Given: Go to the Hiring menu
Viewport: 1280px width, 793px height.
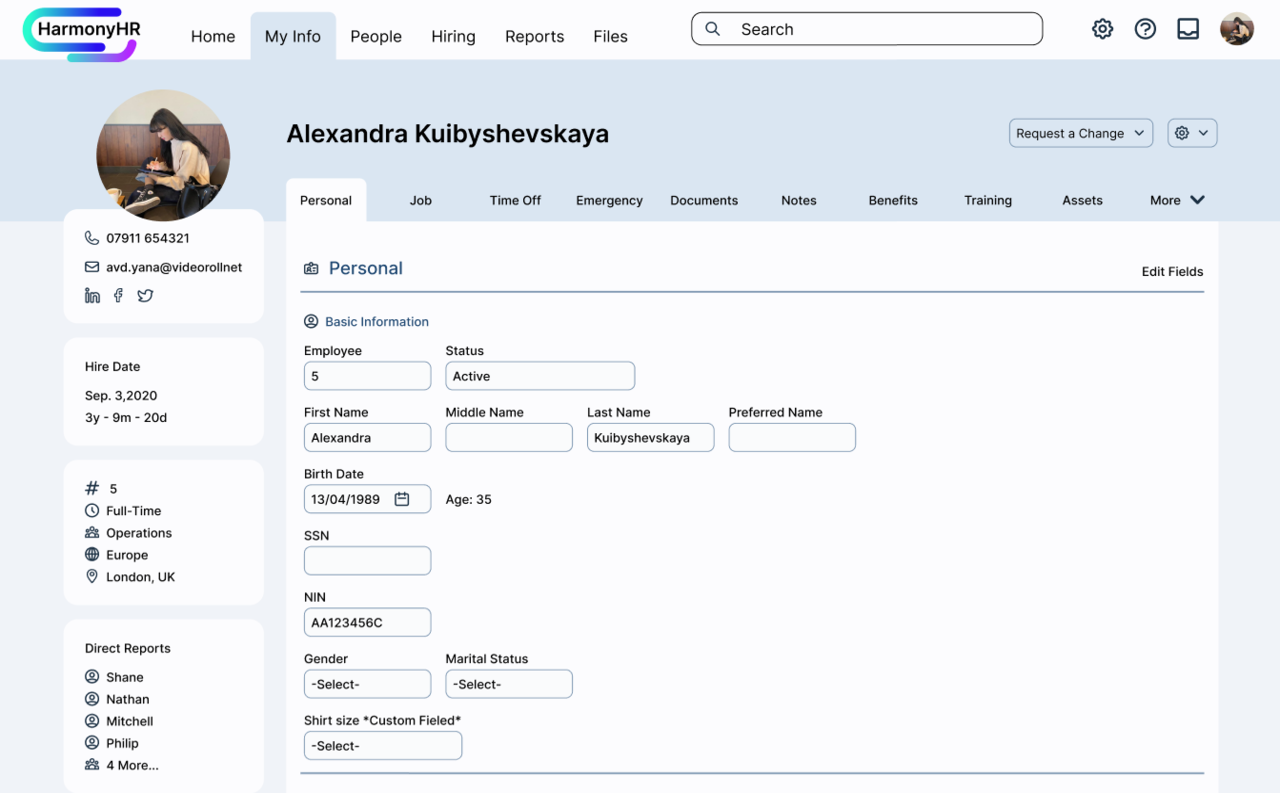Looking at the screenshot, I should pyautogui.click(x=453, y=36).
